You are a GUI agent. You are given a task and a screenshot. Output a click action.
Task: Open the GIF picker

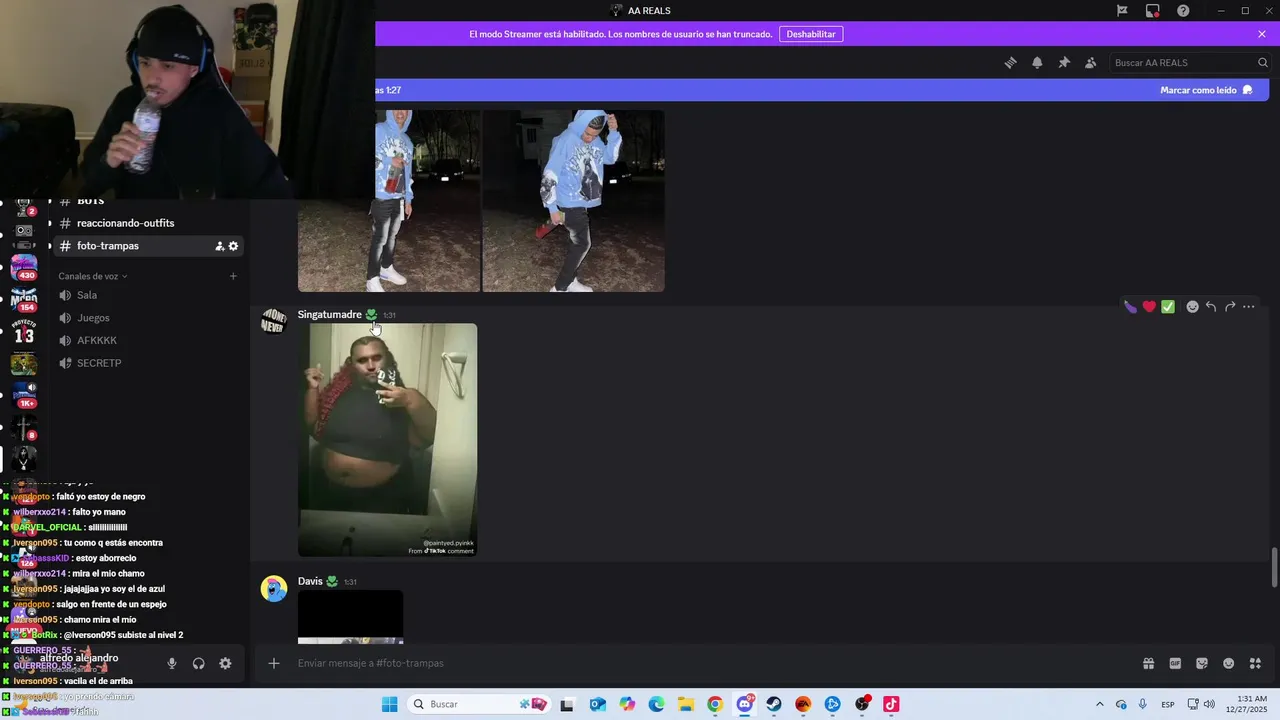(x=1175, y=663)
